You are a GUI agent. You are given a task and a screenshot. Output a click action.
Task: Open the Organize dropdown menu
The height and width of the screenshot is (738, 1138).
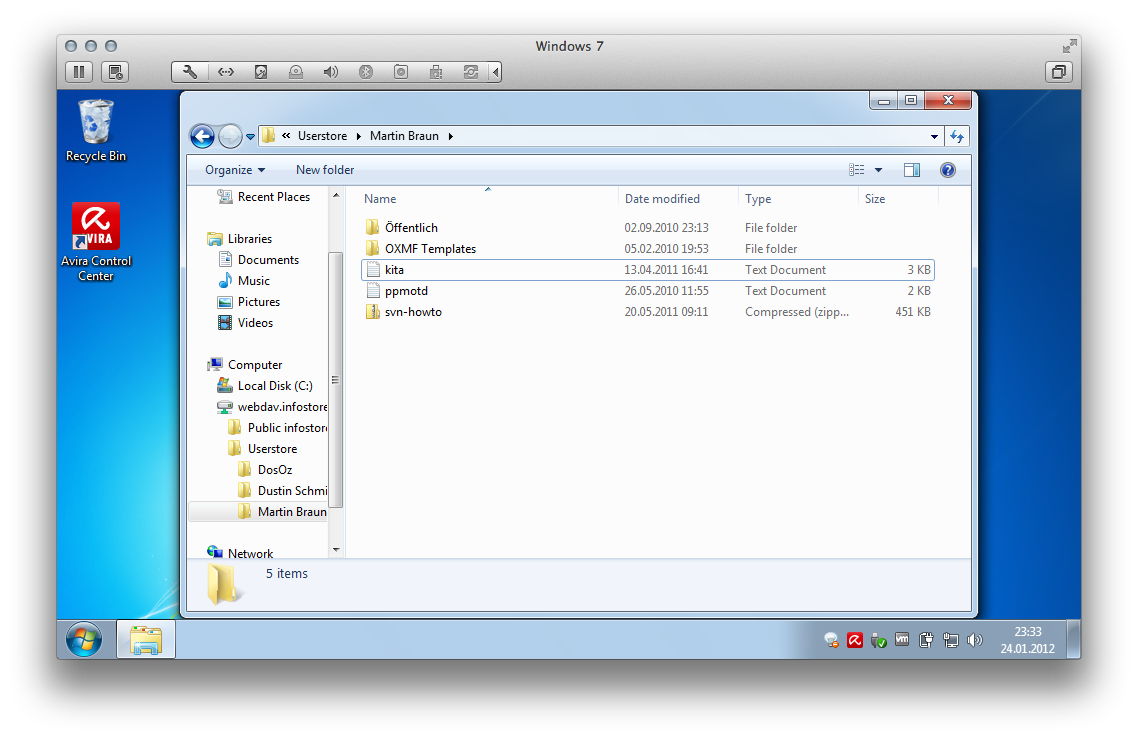point(235,170)
